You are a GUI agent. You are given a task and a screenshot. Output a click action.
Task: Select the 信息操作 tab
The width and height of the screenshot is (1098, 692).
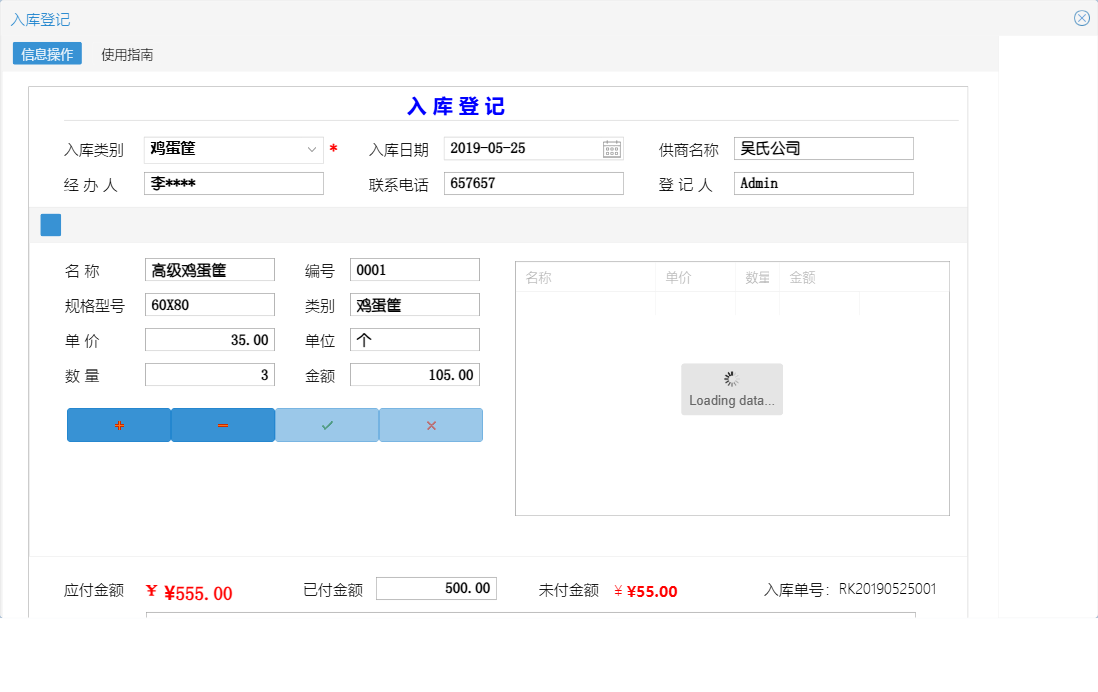click(x=46, y=54)
